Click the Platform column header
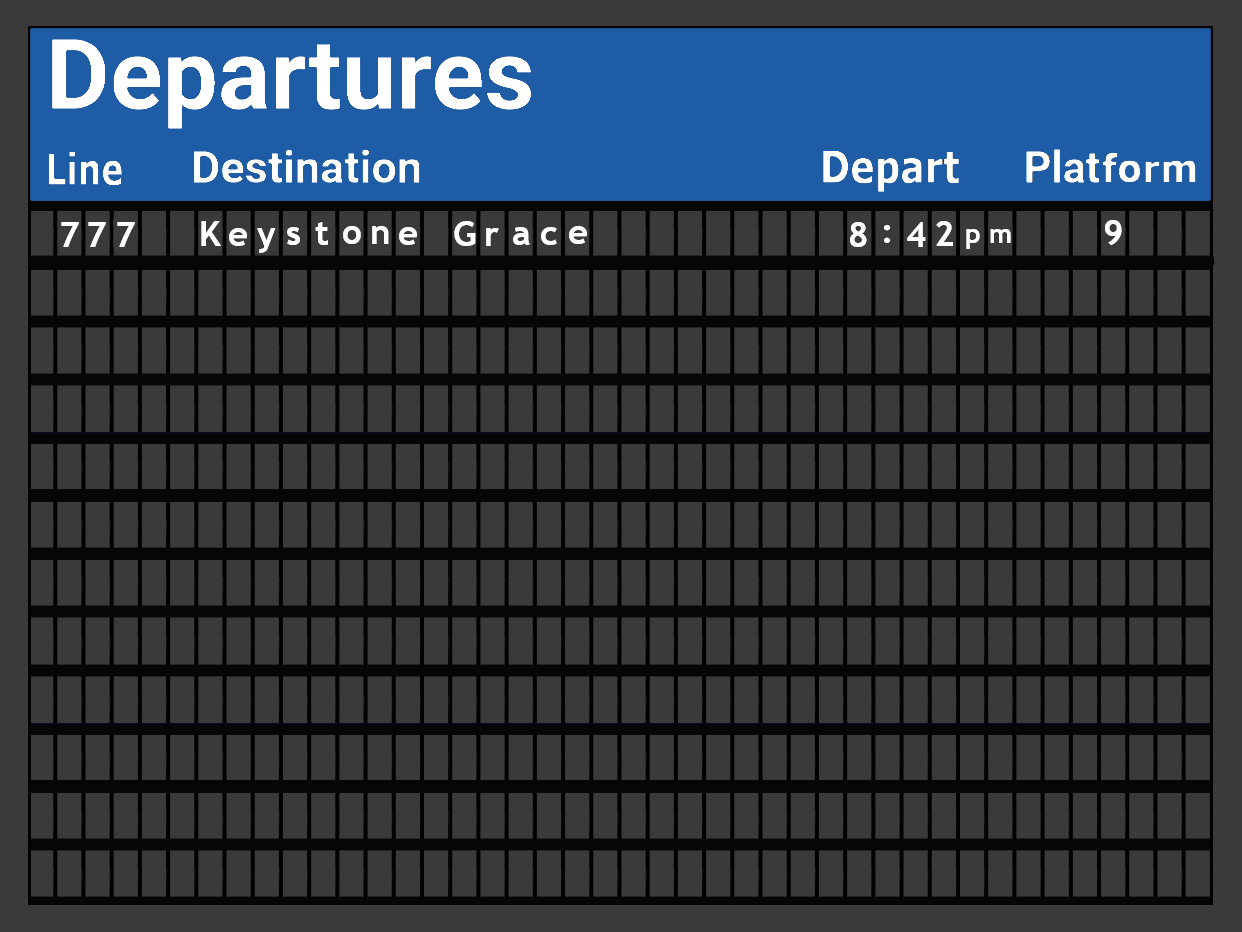 1110,168
